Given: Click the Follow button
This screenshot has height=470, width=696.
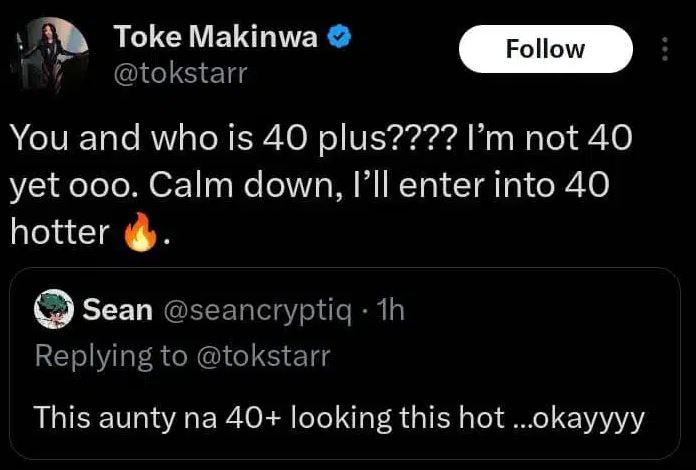Looking at the screenshot, I should coord(545,49).
